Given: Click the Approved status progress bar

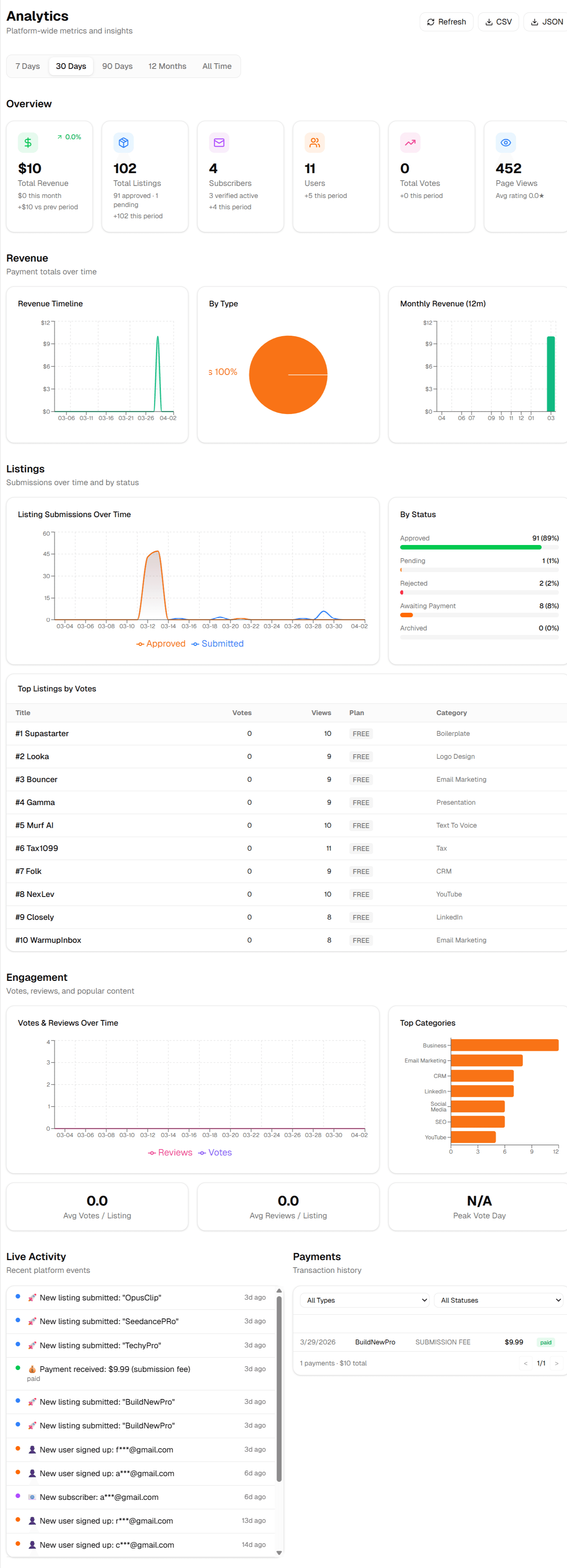Looking at the screenshot, I should (x=479, y=547).
